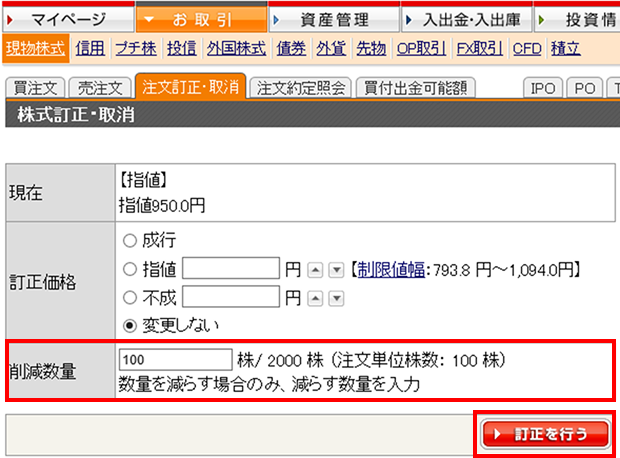Image resolution: width=620 pixels, height=458 pixels.
Task: Select the 変更しない radio option
Action: [129, 325]
